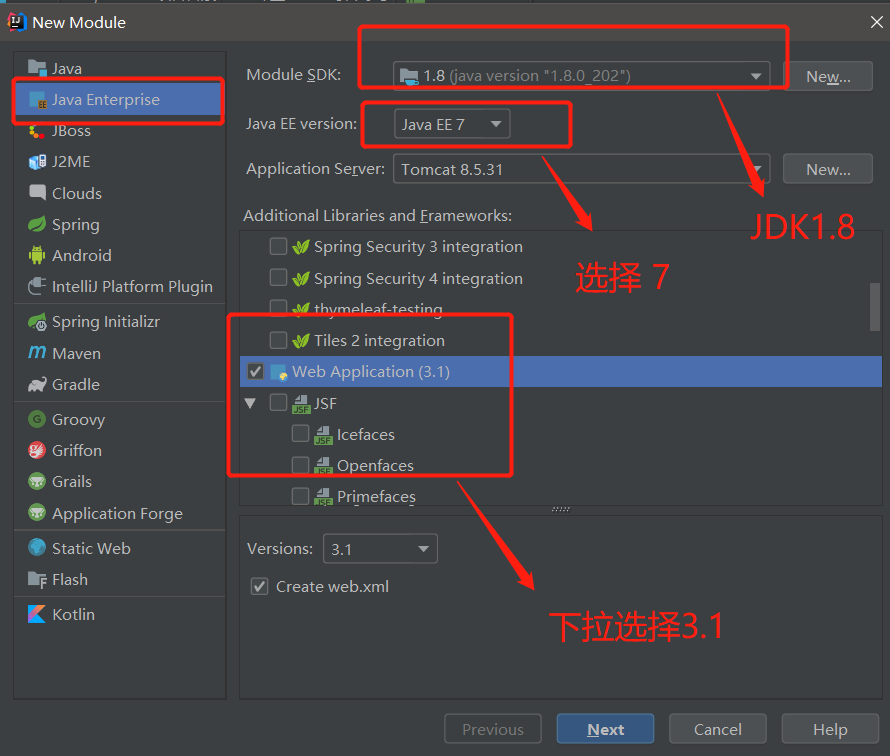
Task: Click the Cancel button
Action: 717,729
